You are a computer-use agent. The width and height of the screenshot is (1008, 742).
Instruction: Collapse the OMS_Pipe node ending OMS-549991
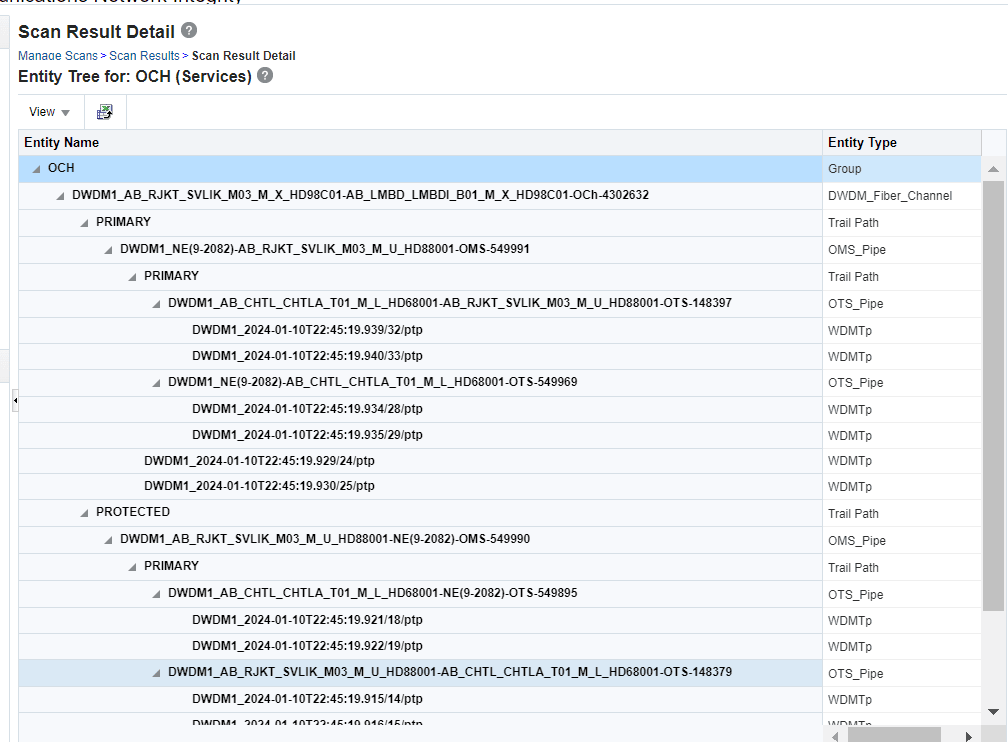[x=108, y=248]
